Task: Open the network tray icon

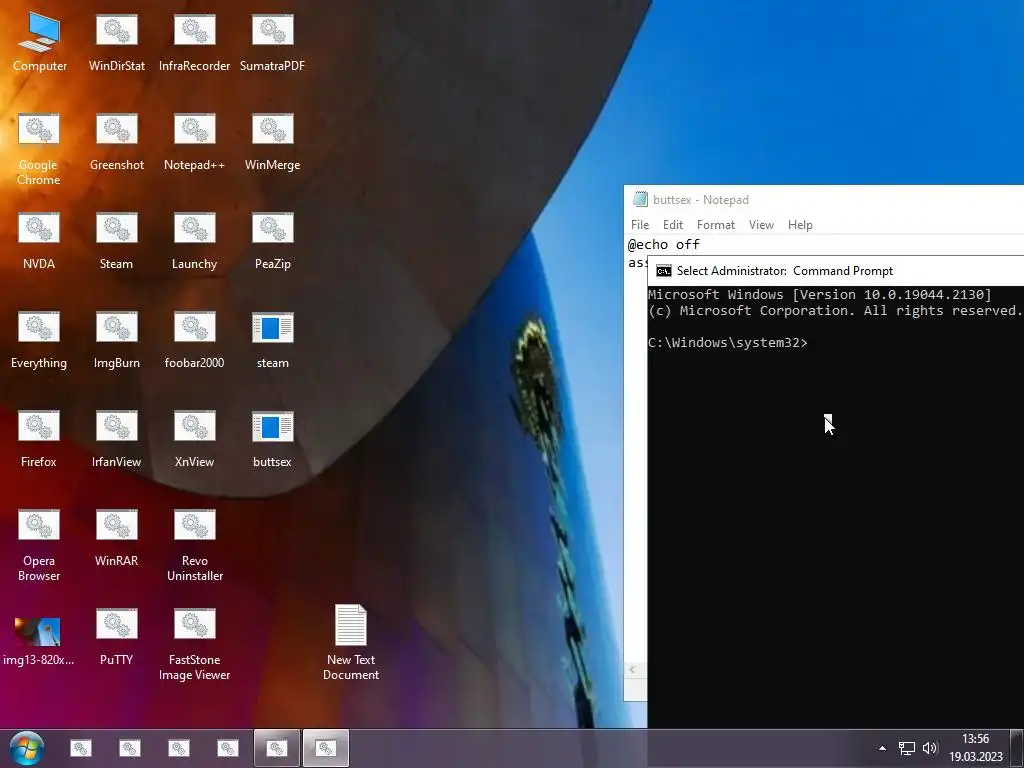Action: click(906, 748)
